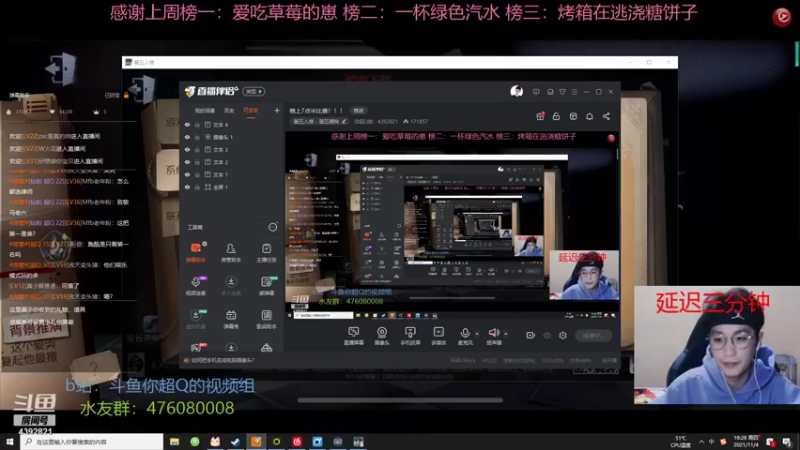Toggle visibility of layer 文本 2
Screen dimensions: 800x450
coord(187,162)
